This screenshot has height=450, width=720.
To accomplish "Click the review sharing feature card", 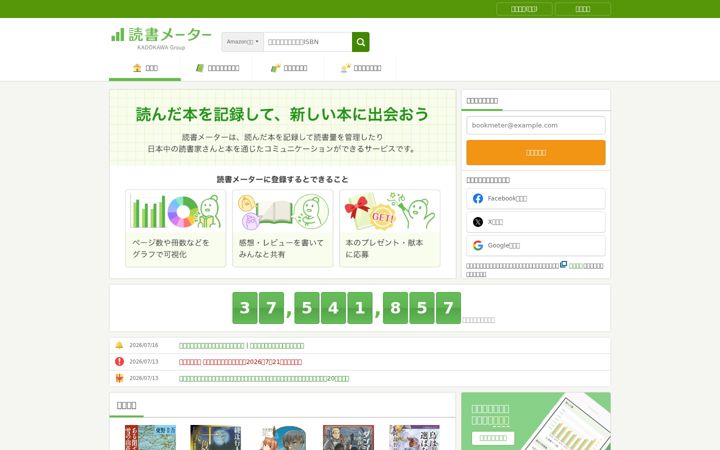I will point(283,228).
